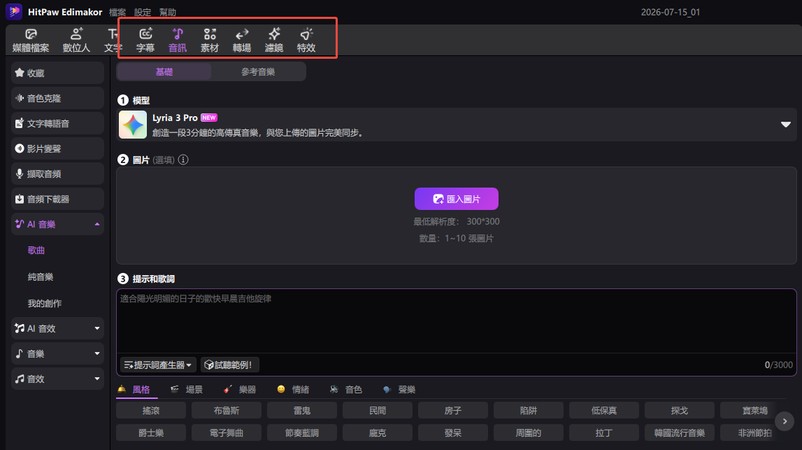Open 文字轉語音 text to speech

point(57,123)
